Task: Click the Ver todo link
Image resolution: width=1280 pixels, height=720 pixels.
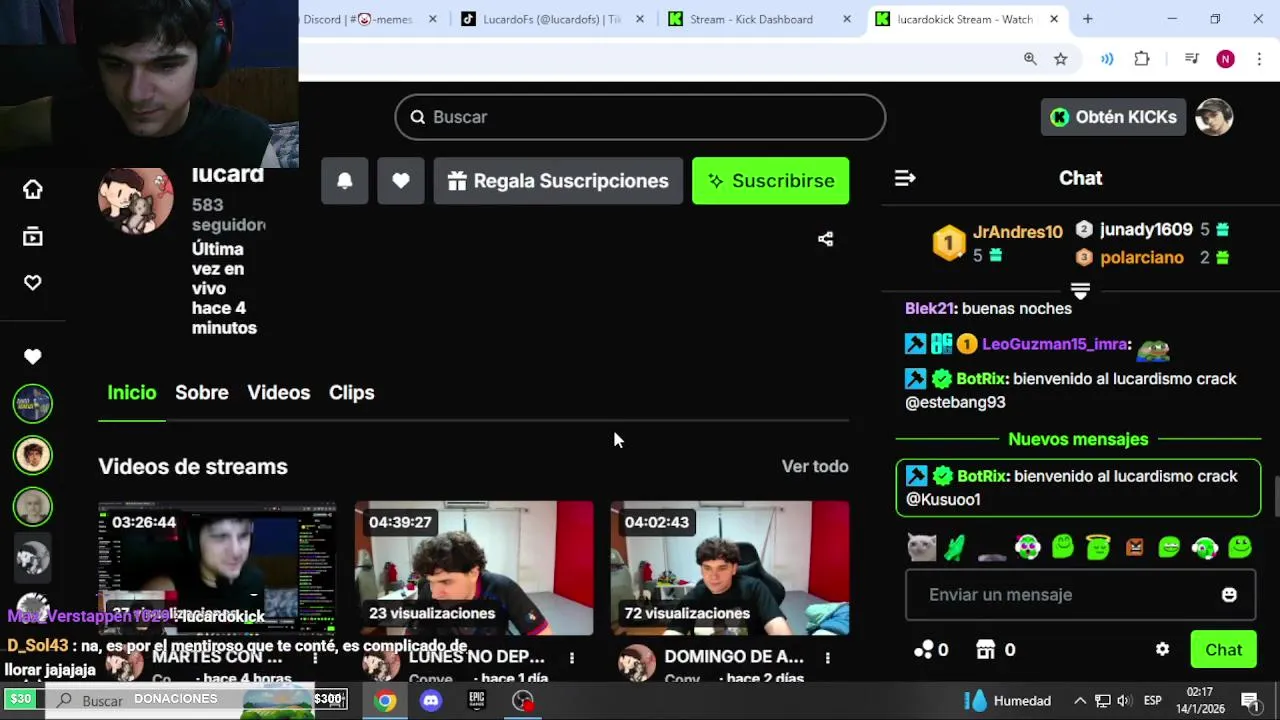Action: tap(815, 466)
